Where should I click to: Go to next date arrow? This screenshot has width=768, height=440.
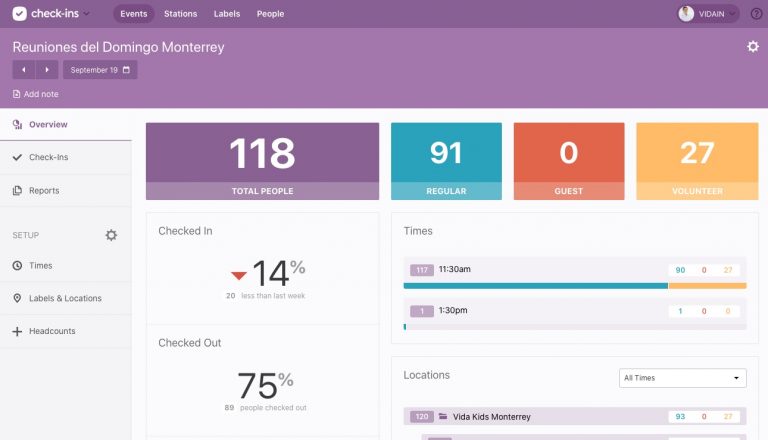point(47,70)
